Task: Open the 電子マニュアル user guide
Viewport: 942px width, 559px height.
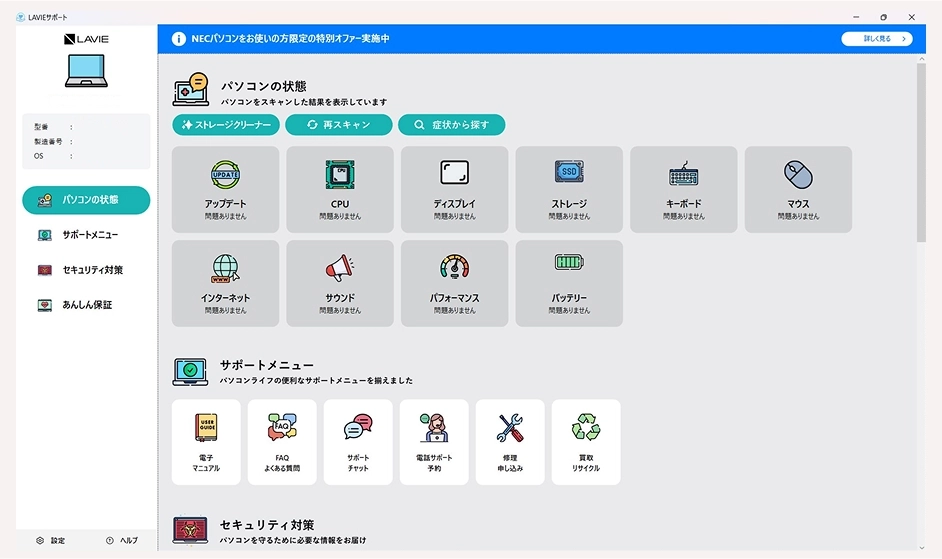Action: (x=206, y=442)
